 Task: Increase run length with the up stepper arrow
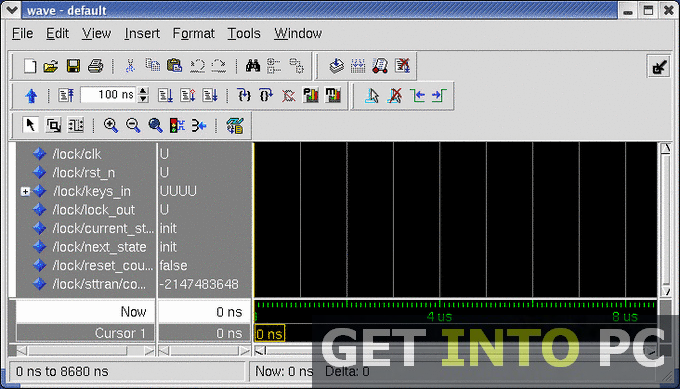tap(143, 91)
